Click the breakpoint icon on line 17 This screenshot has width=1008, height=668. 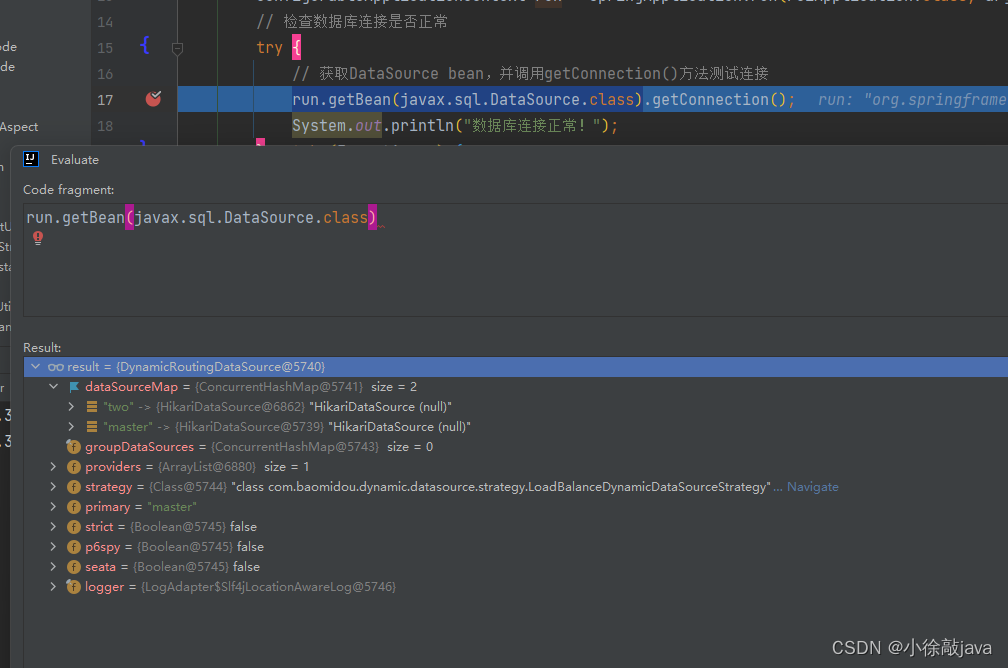click(153, 98)
